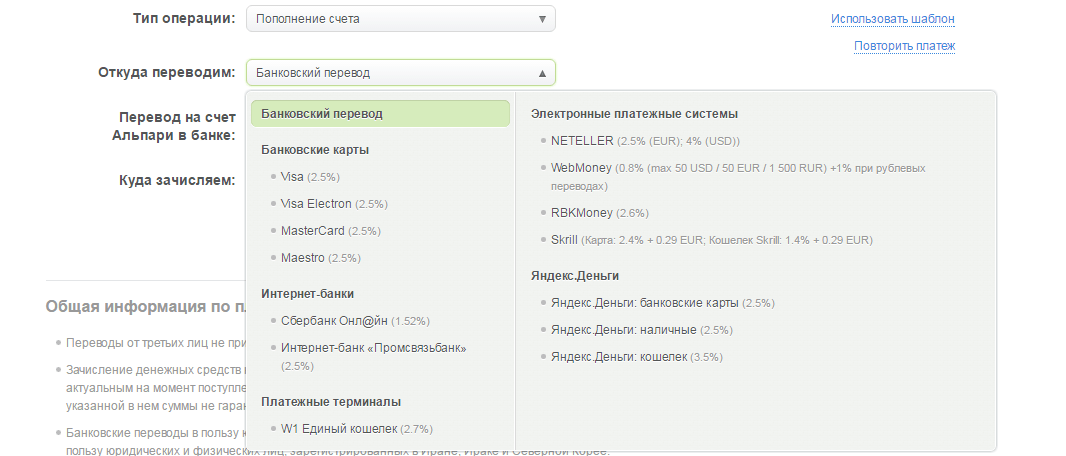Screen dimensions: 1066x456
Task: Select MasterCard payment option
Action: click(x=330, y=231)
